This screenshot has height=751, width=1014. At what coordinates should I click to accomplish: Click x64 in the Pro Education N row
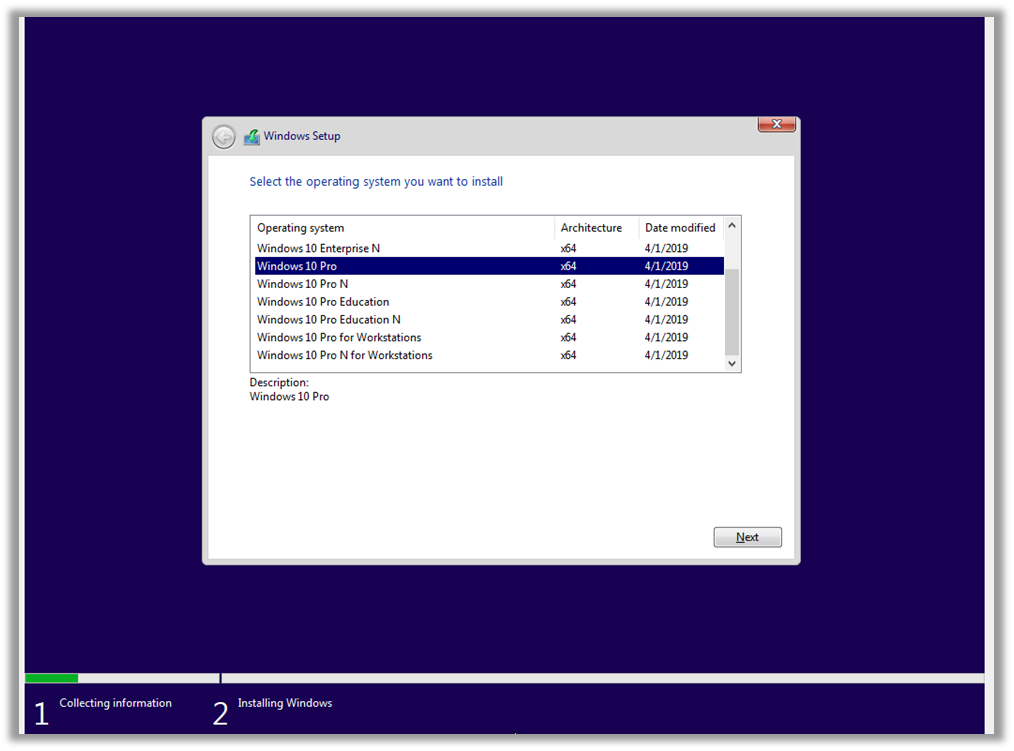point(568,320)
